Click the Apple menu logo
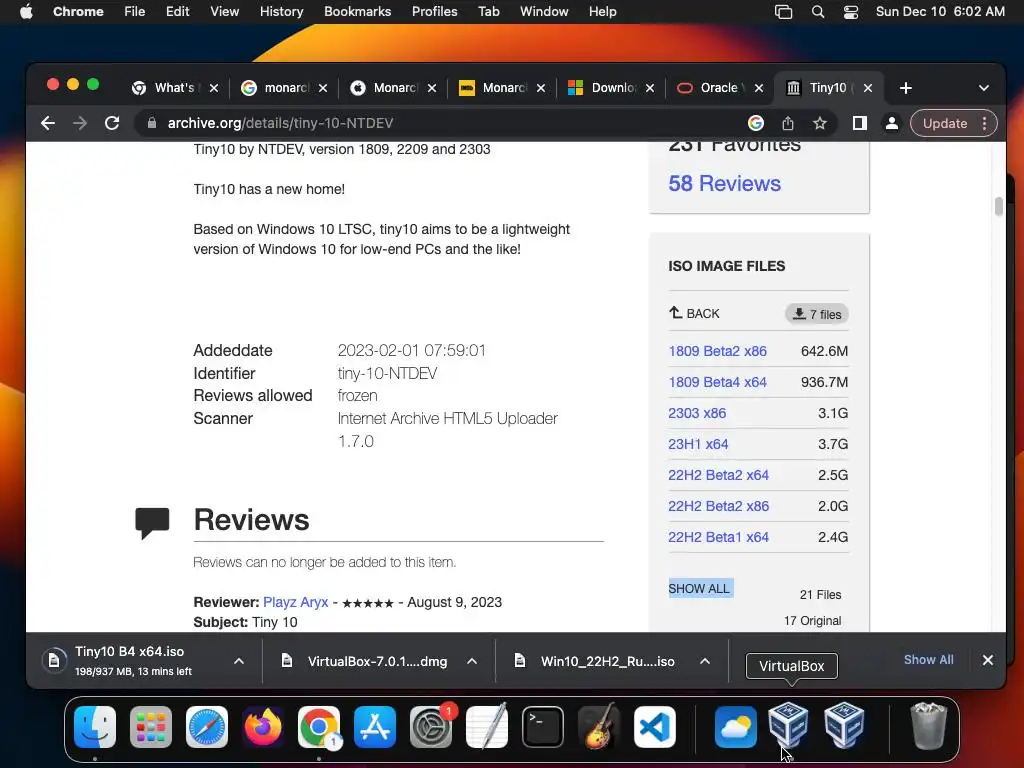Image resolution: width=1024 pixels, height=768 pixels. tap(26, 12)
